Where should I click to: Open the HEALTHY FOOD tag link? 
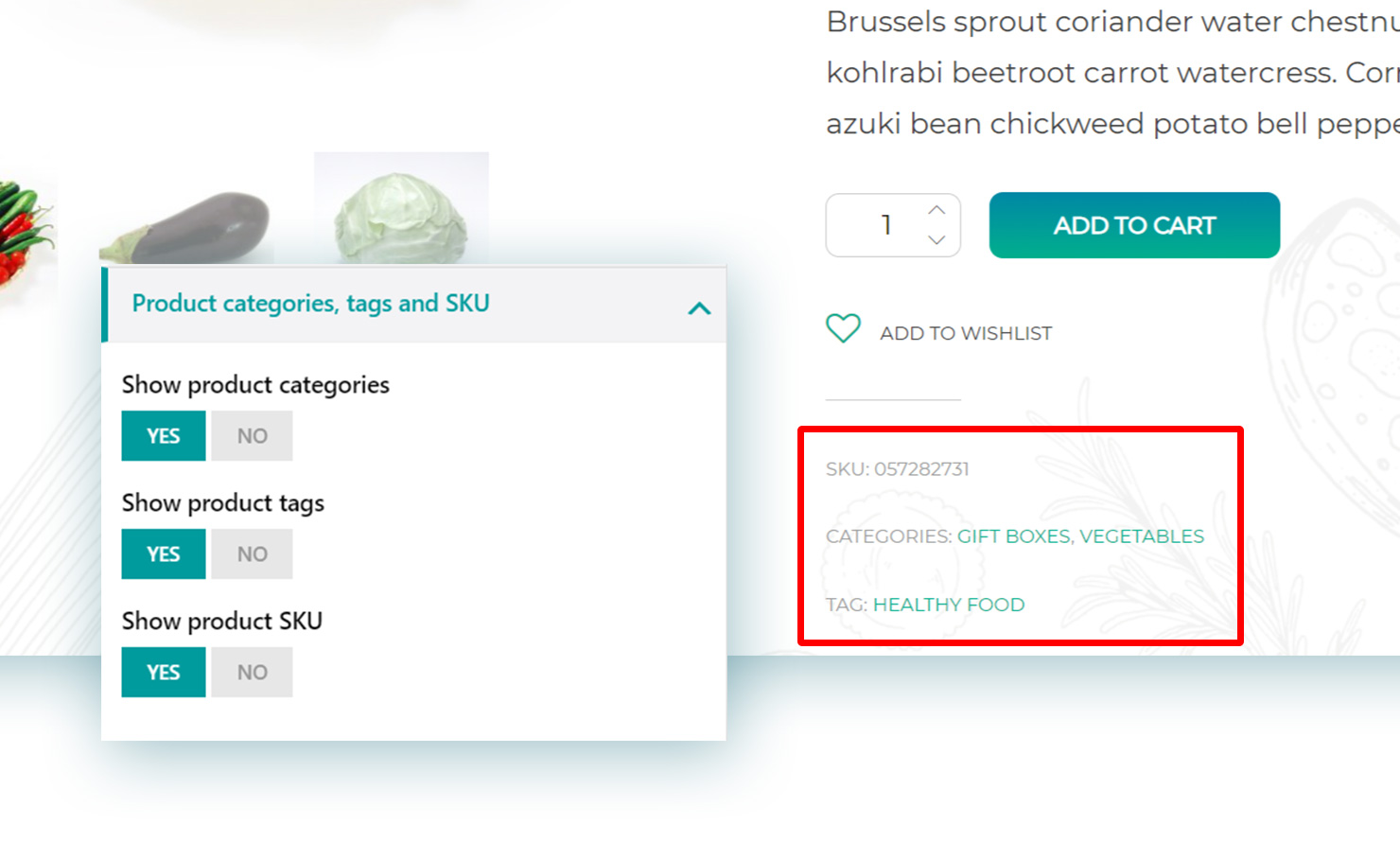(x=949, y=605)
